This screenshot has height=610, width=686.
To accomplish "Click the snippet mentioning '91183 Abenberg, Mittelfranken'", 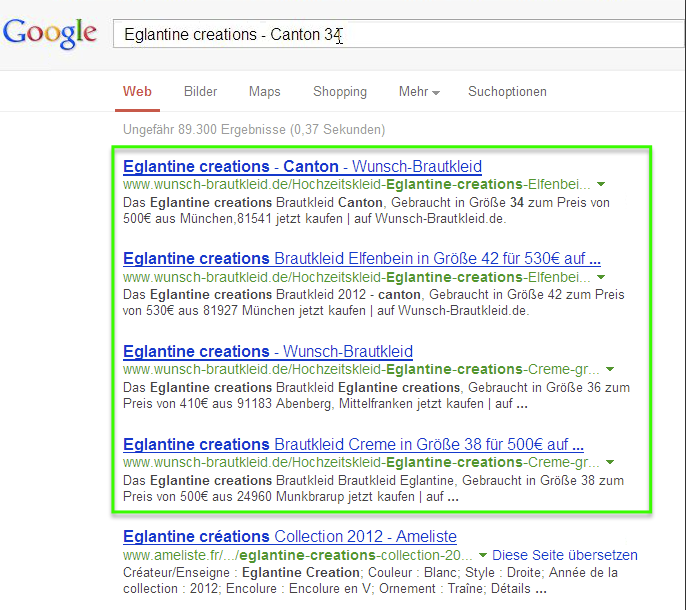I will point(376,395).
